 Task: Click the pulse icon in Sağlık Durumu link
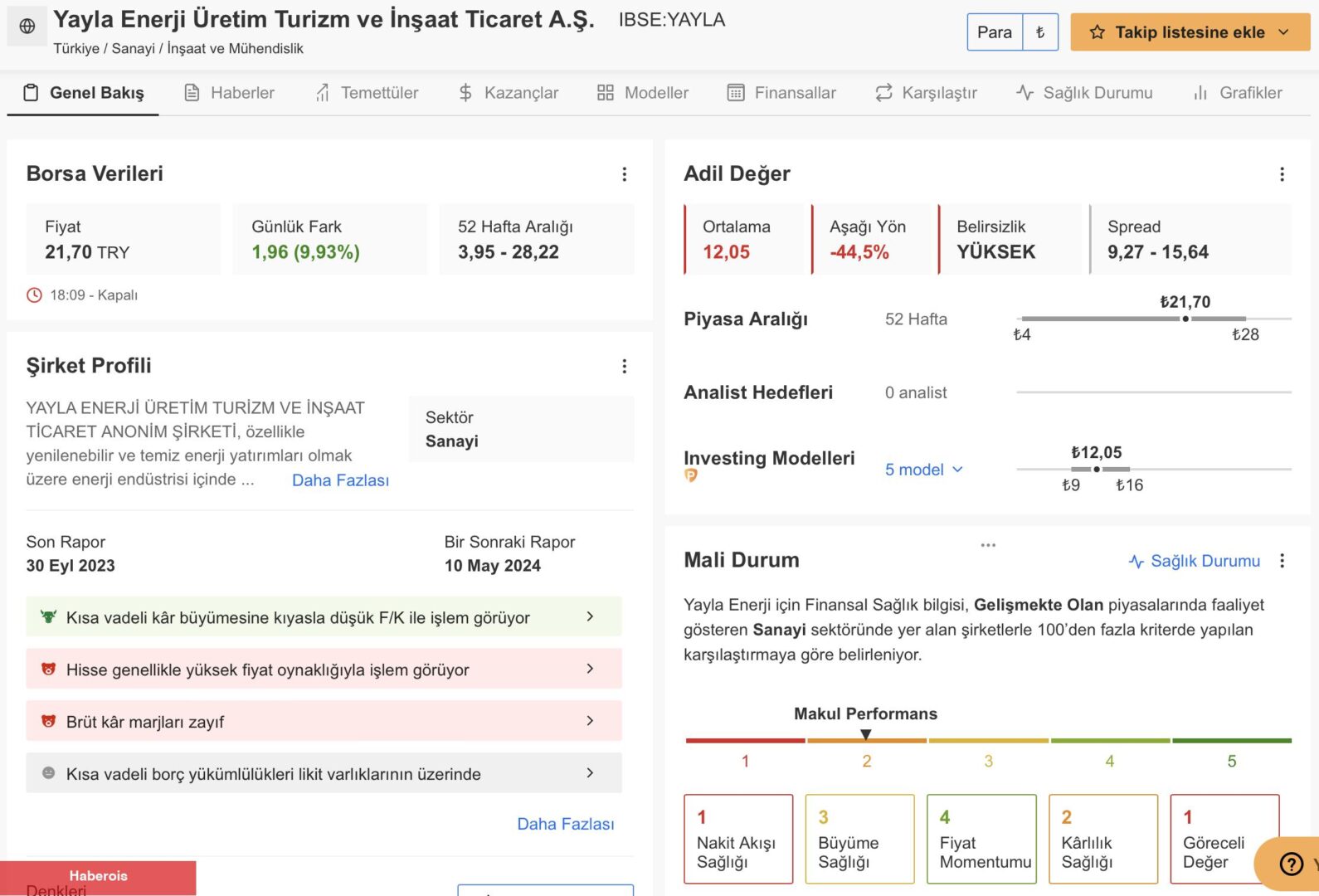click(1136, 562)
